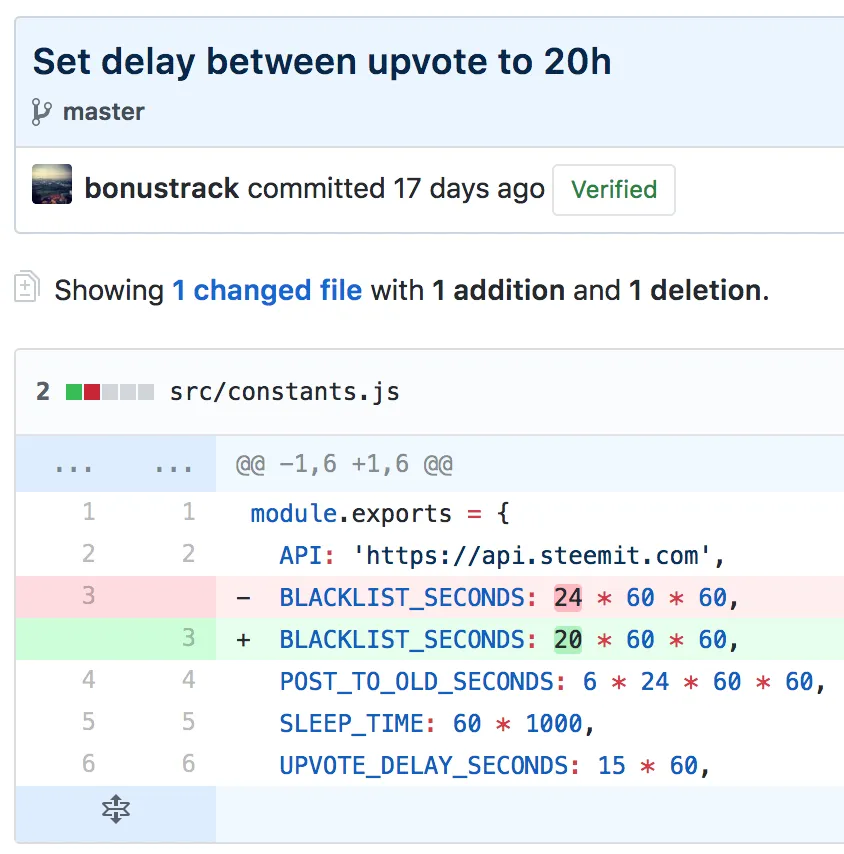The width and height of the screenshot is (844, 854).
Task: Click the 17 days ago timestamp
Action: tap(469, 189)
